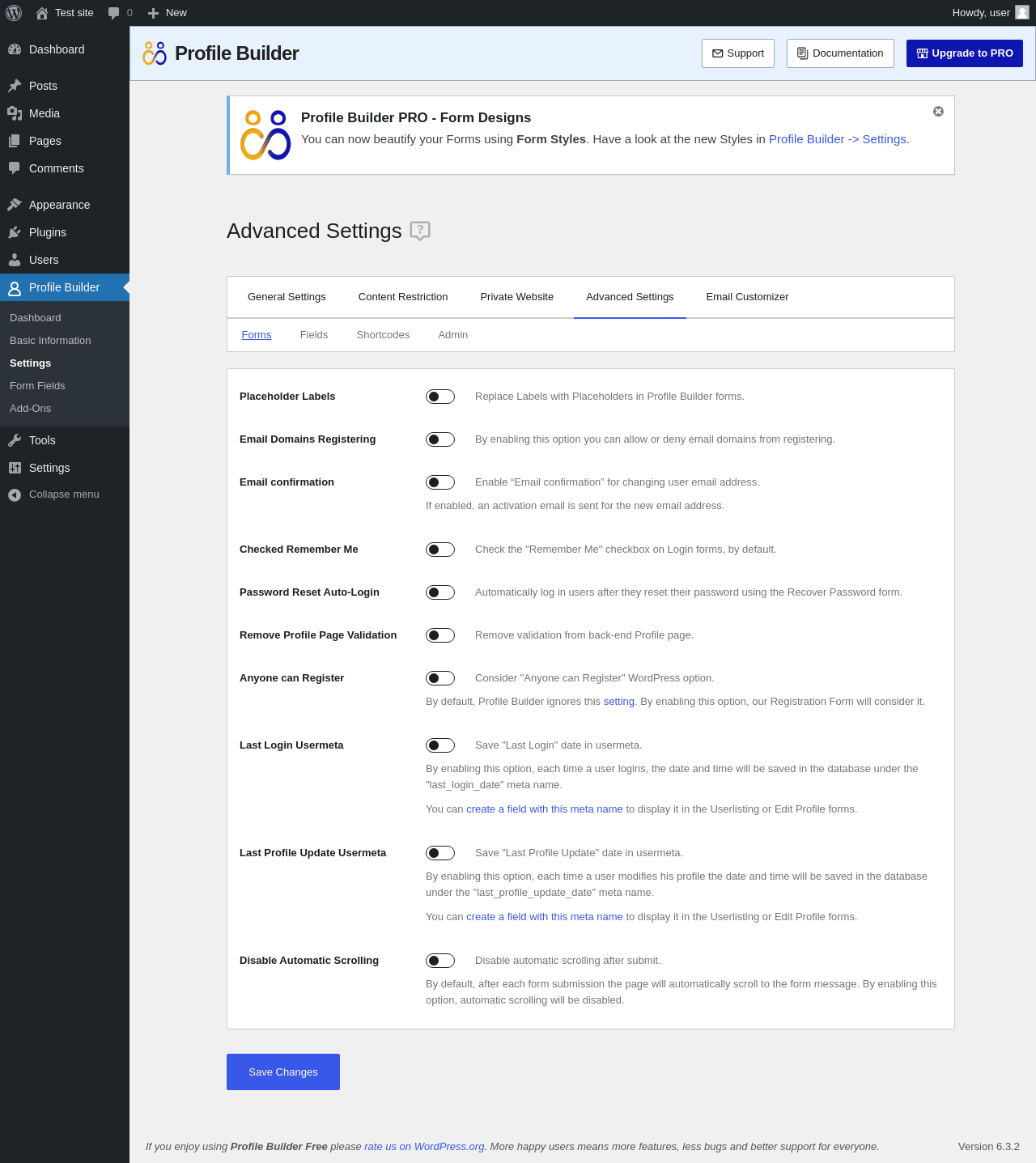Click the Users icon in sidebar
This screenshot has width=1036, height=1163.
(x=15, y=260)
